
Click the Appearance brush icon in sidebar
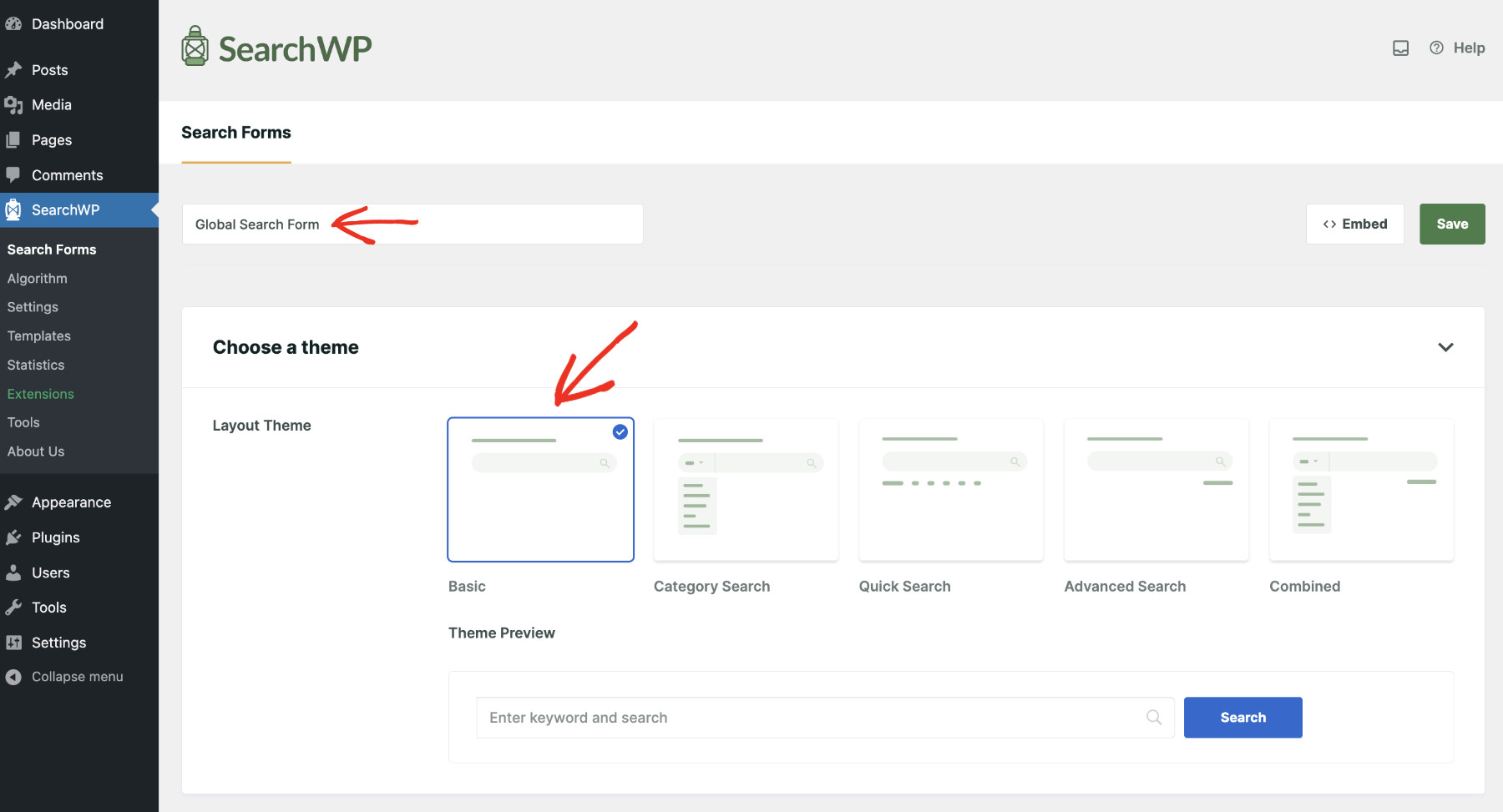pos(14,502)
